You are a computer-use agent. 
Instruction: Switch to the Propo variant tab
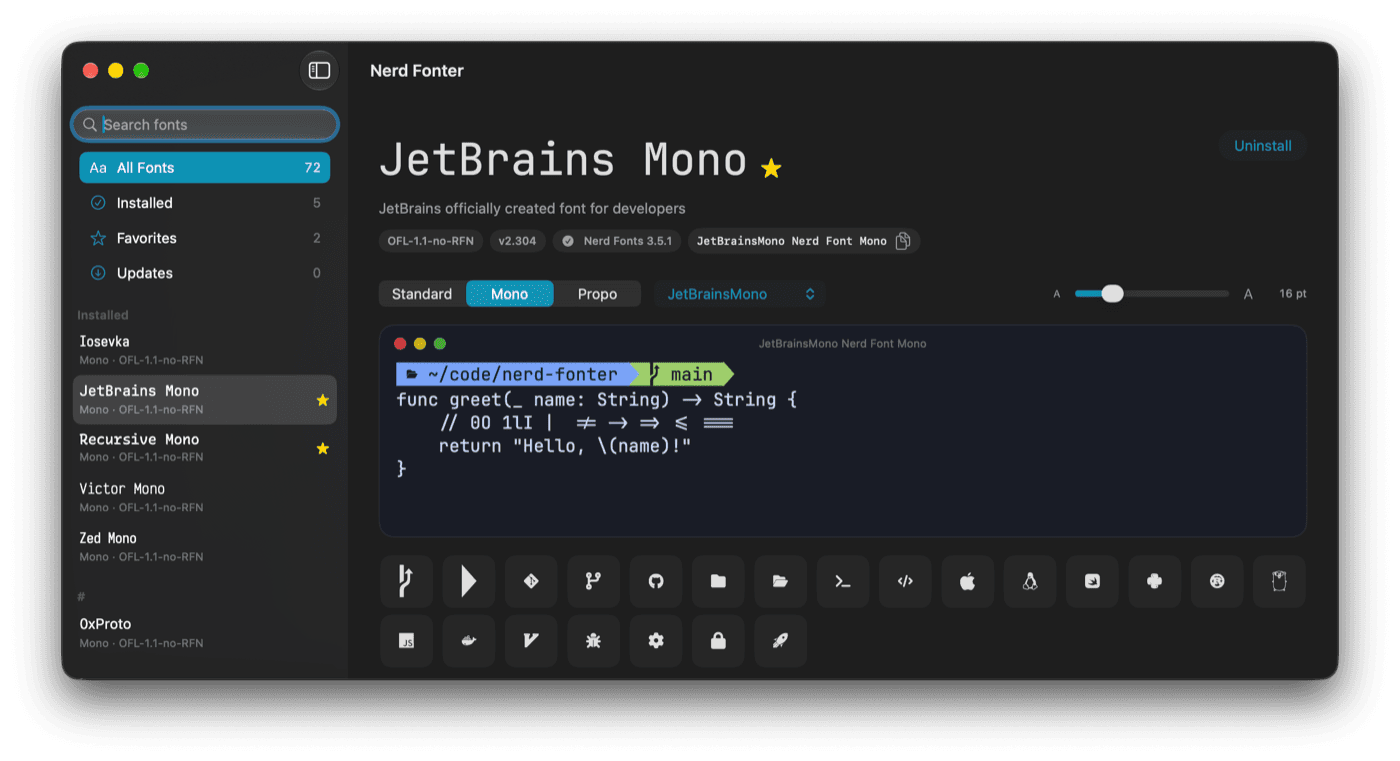597,294
